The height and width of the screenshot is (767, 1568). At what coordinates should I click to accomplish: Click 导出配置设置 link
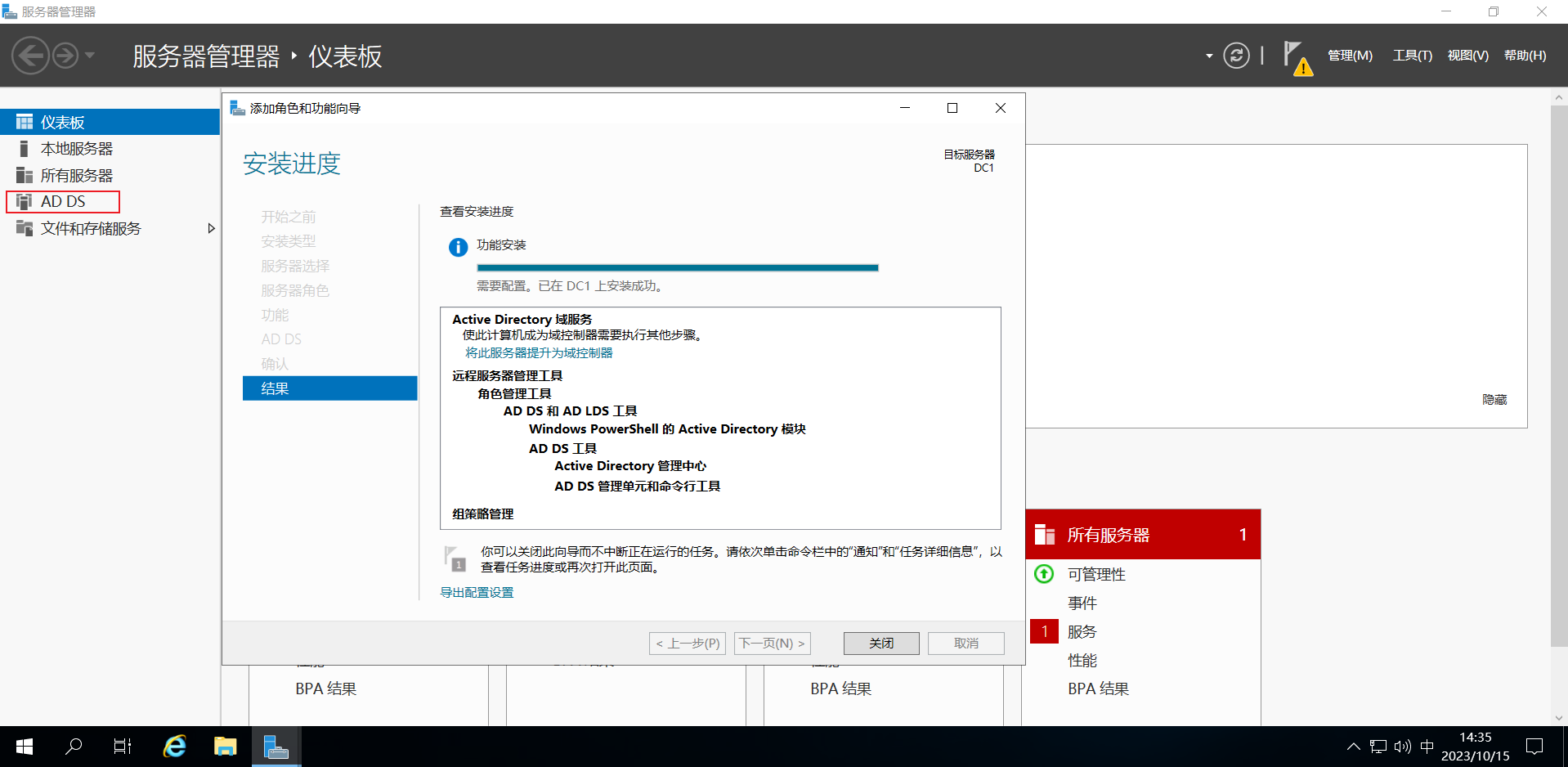[477, 592]
